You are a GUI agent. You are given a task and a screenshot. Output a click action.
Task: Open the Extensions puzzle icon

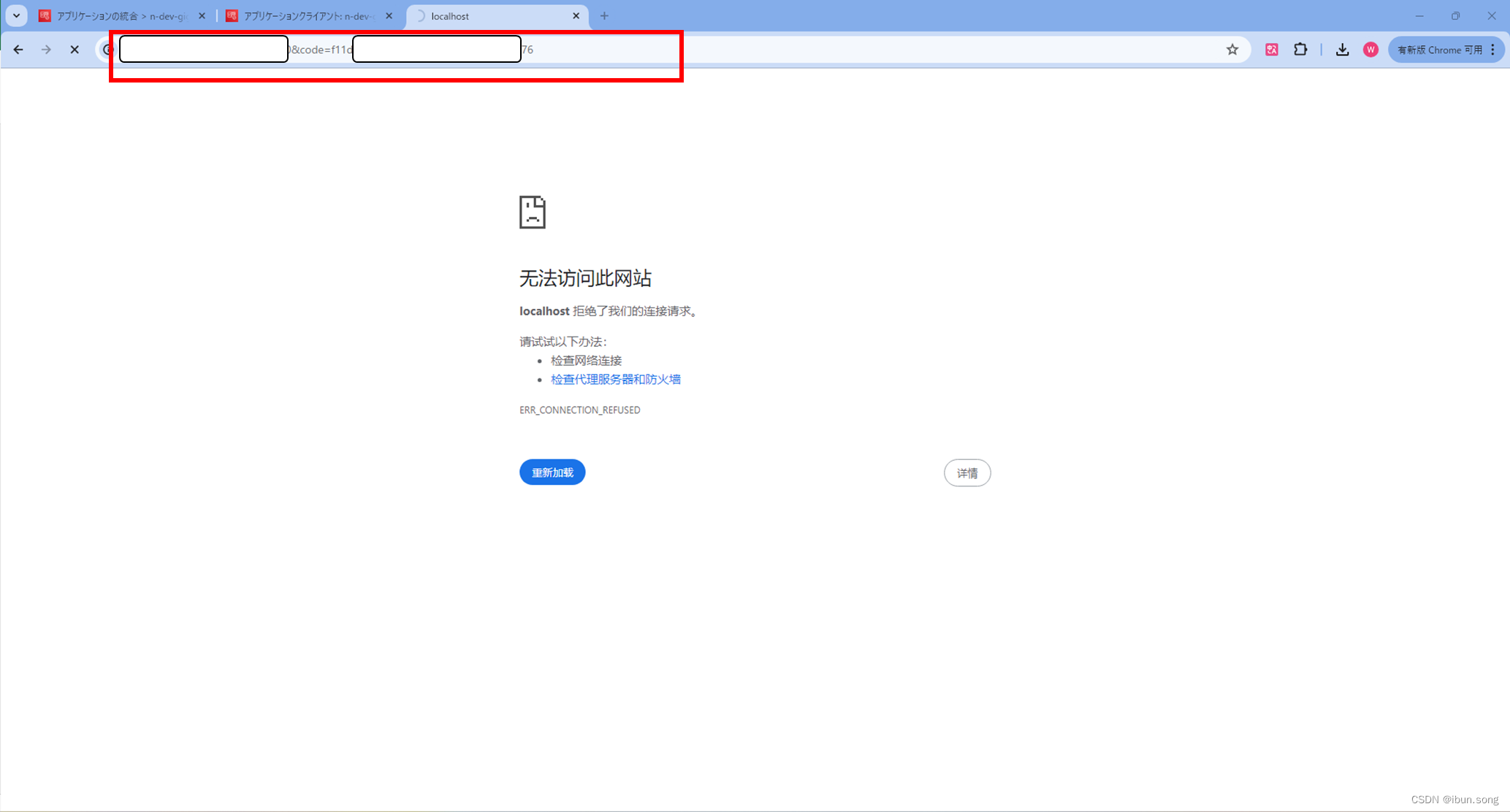(x=1300, y=50)
